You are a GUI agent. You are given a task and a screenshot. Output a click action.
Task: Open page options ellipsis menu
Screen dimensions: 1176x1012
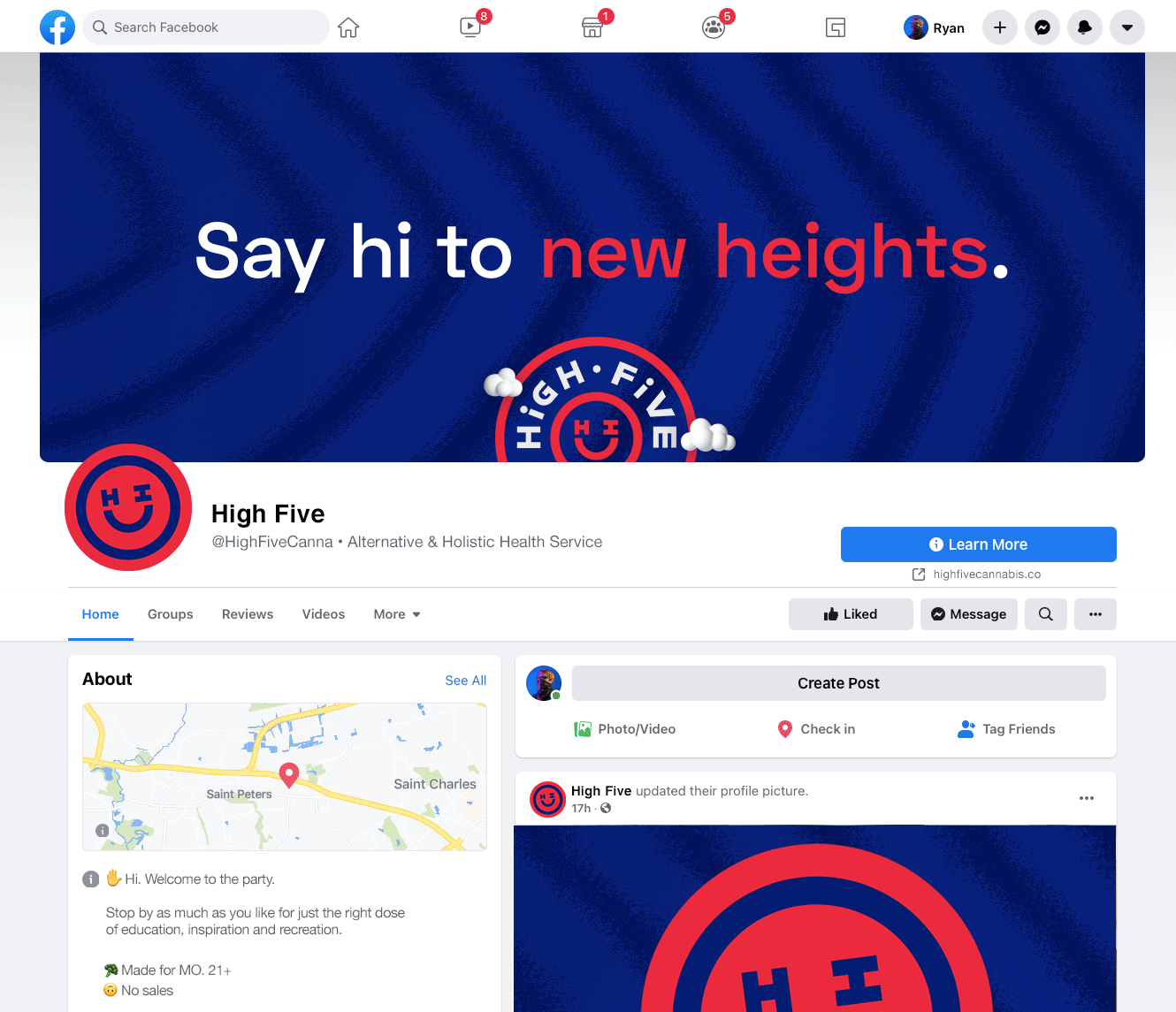[1096, 614]
